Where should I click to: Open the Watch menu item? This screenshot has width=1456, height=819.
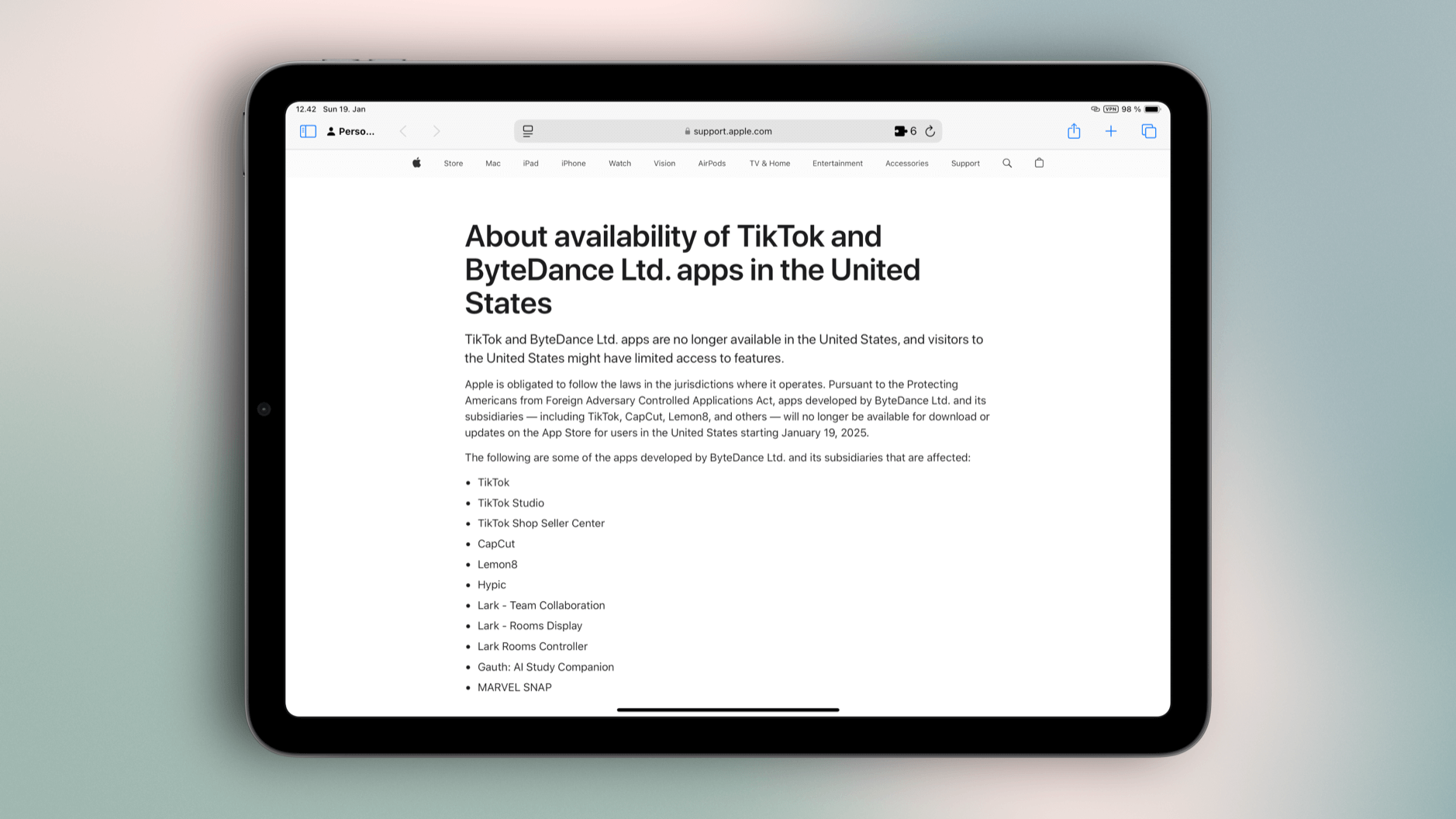(619, 164)
